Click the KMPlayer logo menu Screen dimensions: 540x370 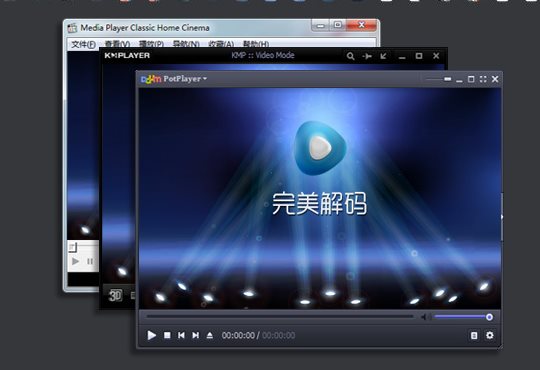127,55
